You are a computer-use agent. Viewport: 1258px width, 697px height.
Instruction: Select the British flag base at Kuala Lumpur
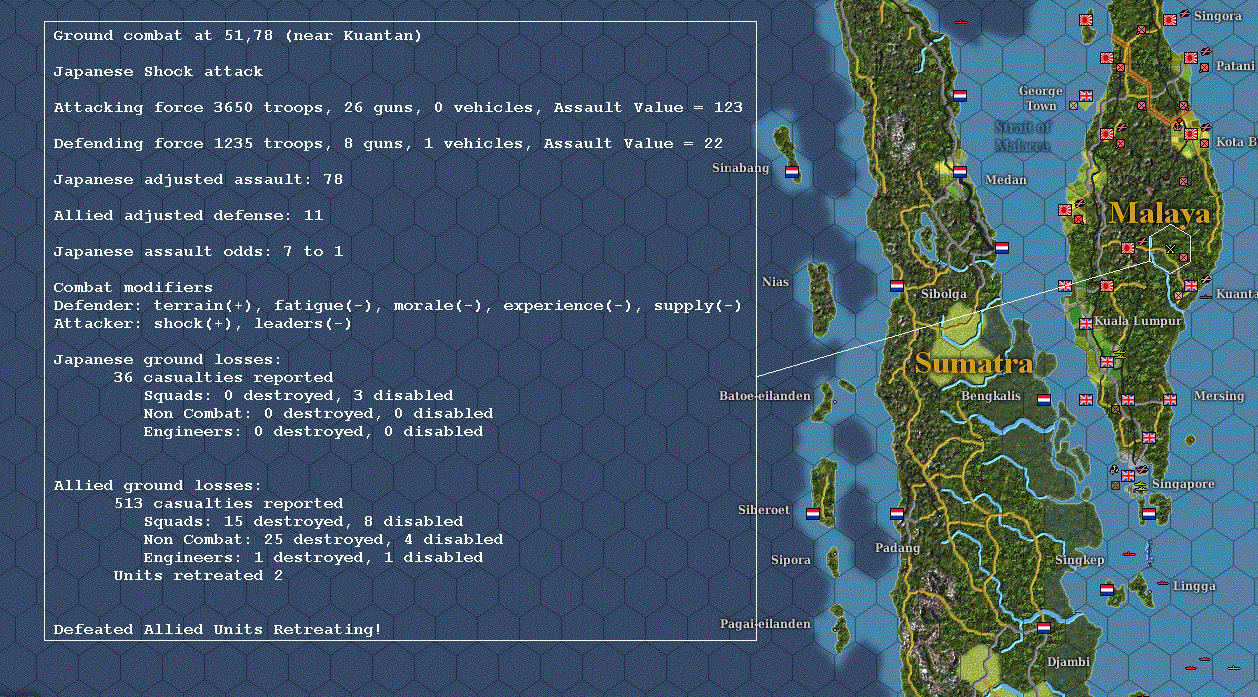(1086, 323)
